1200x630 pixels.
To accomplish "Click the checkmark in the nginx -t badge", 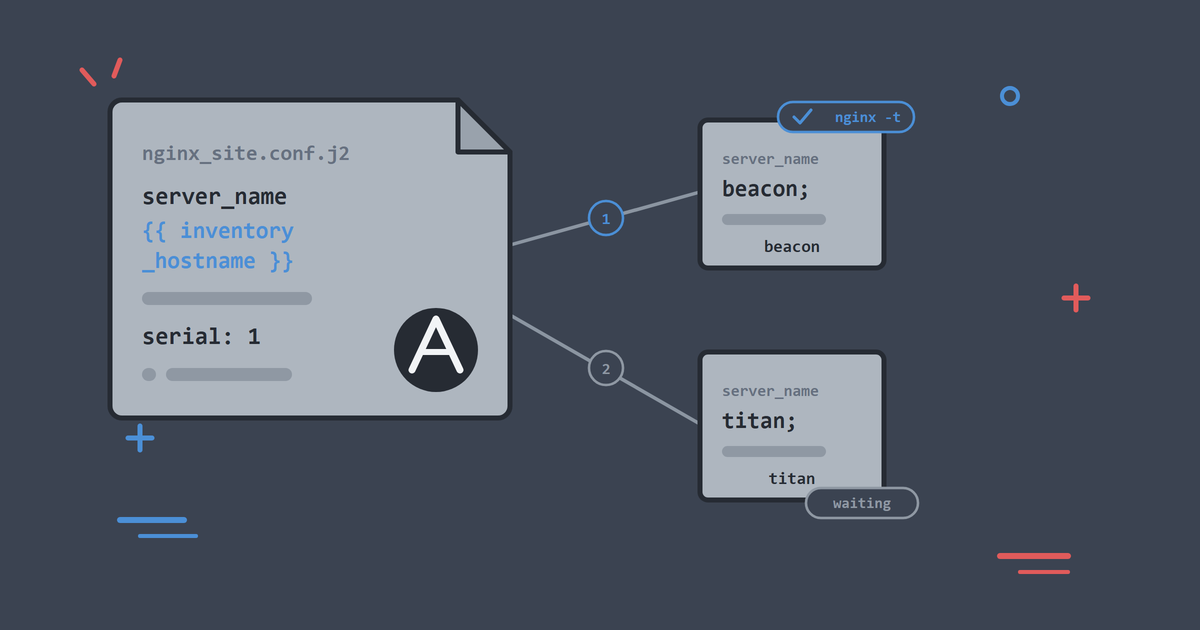I will point(802,117).
